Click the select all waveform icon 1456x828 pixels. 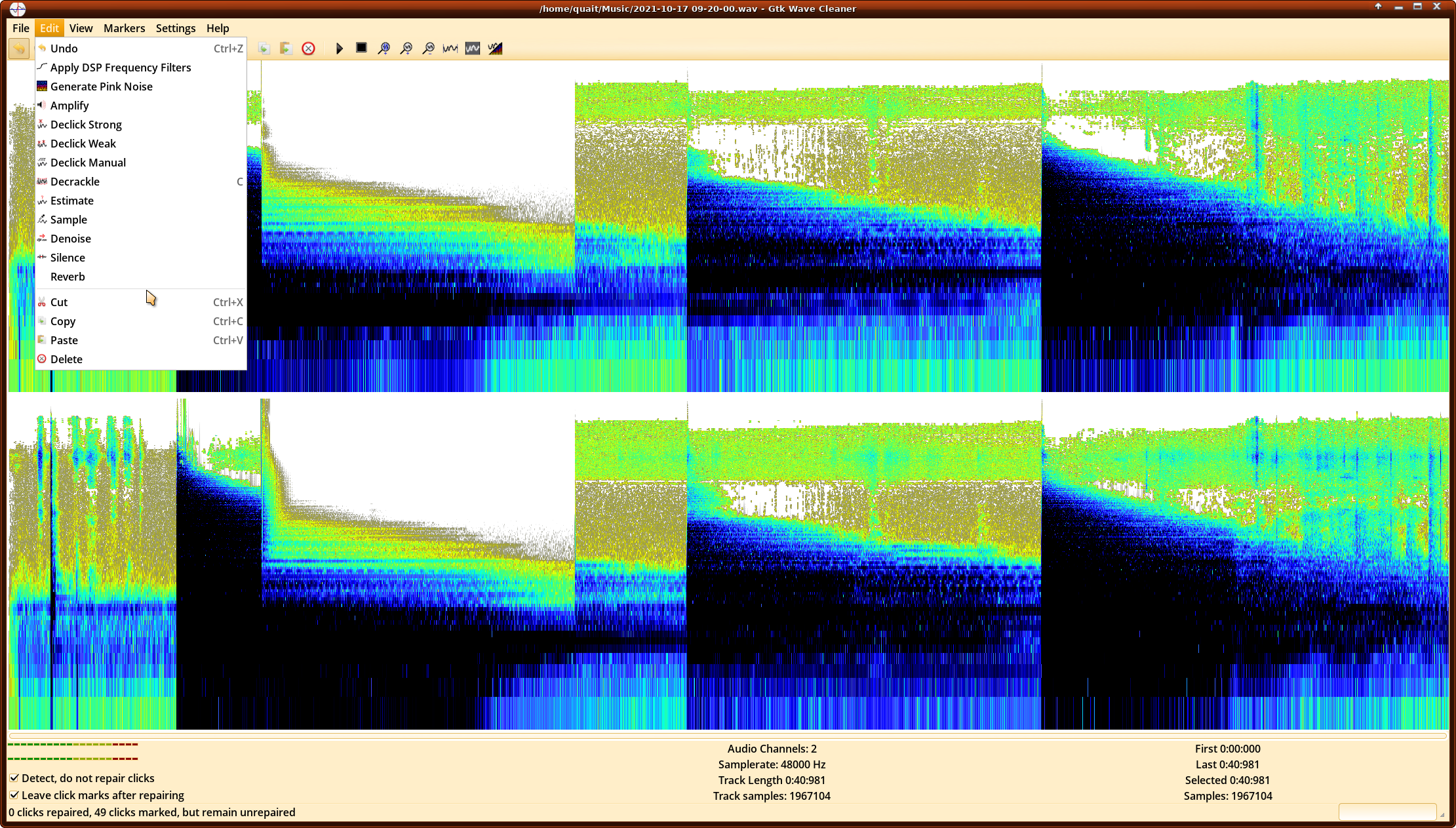(x=473, y=49)
